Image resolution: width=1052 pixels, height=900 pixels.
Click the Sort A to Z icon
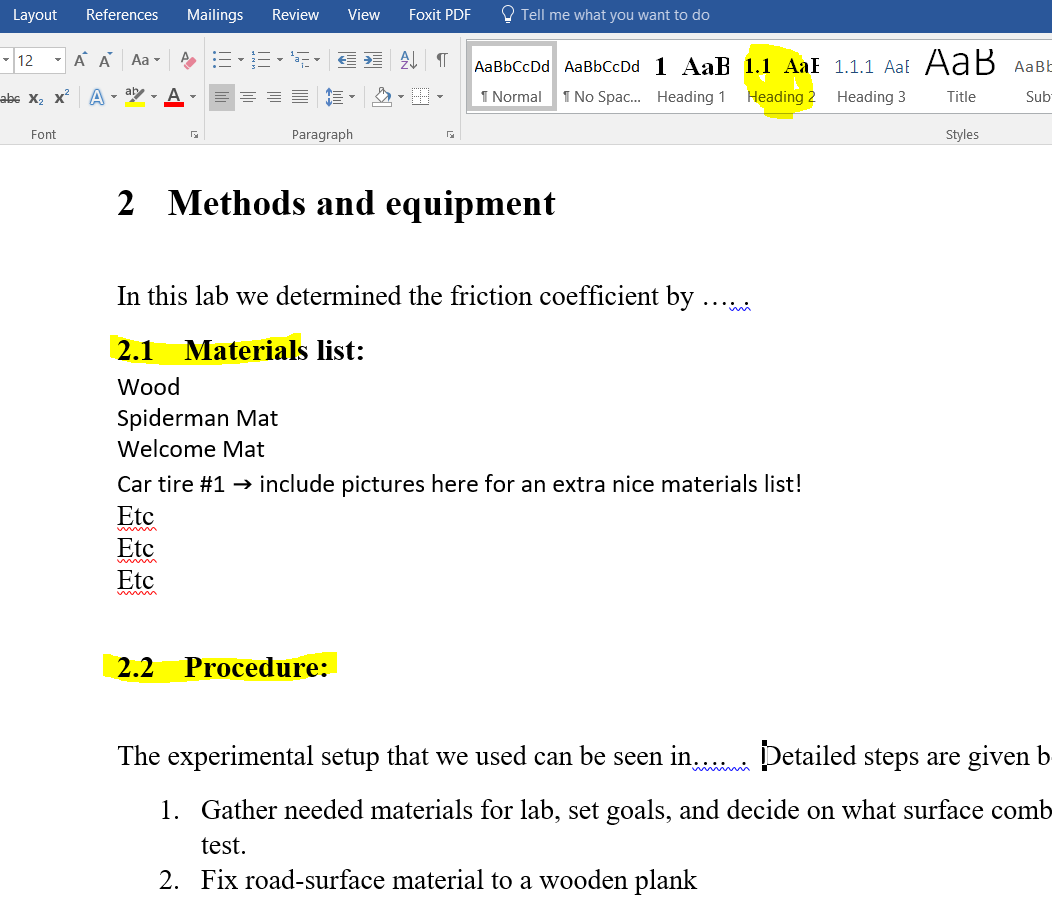[x=409, y=60]
